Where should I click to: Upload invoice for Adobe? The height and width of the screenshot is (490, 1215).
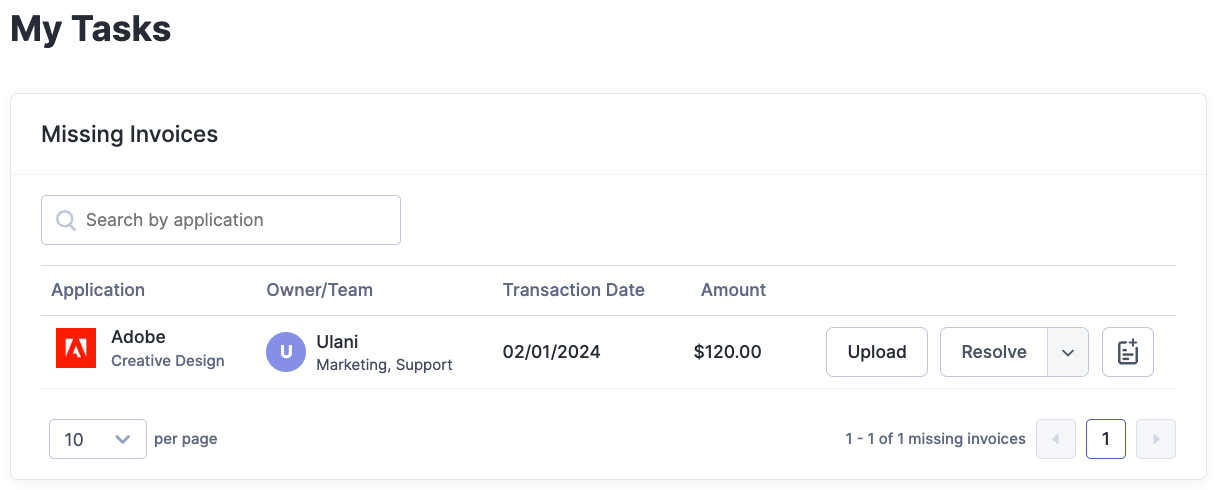(x=877, y=352)
